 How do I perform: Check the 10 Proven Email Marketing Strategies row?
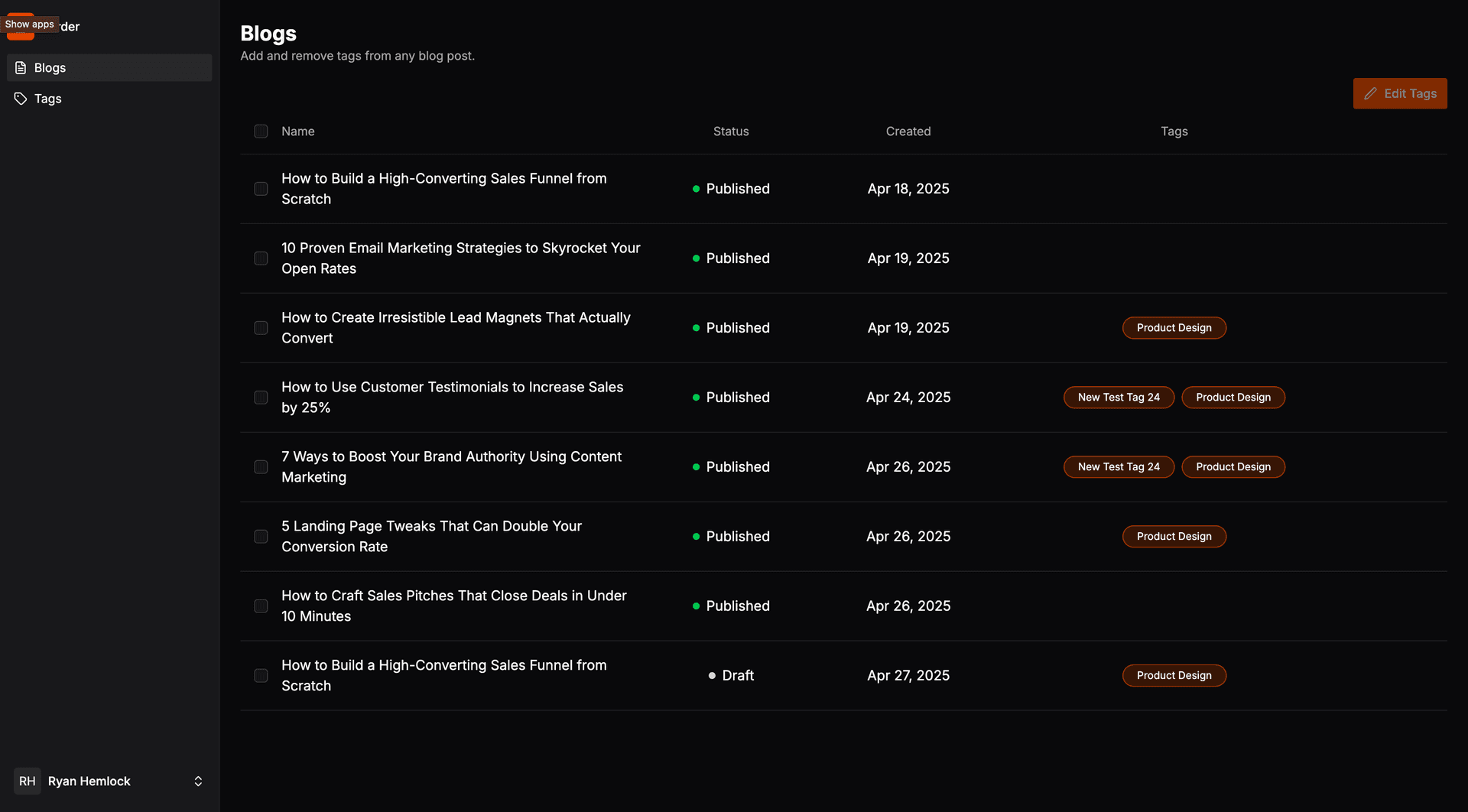261,258
